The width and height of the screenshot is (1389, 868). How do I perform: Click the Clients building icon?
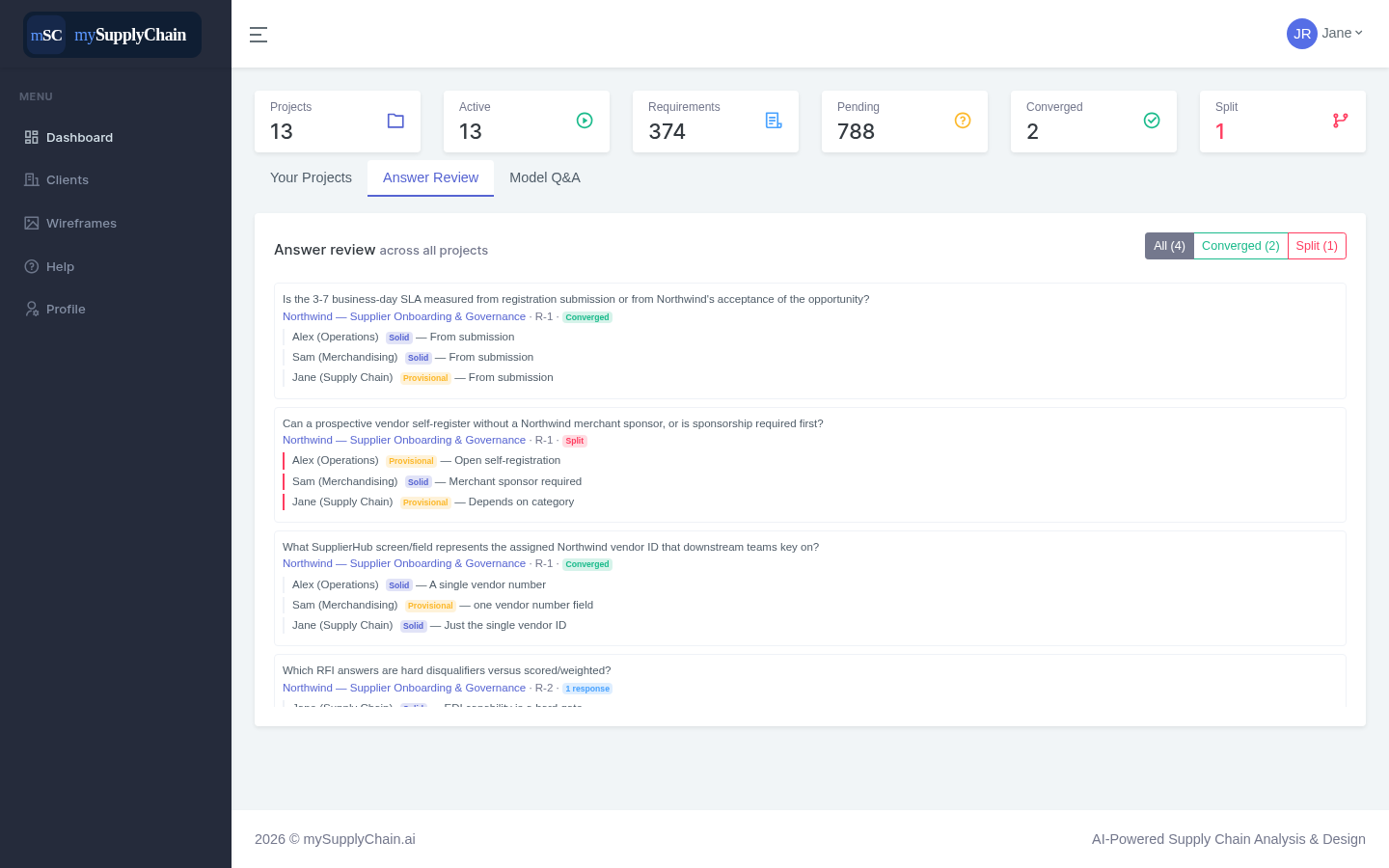pos(32,179)
